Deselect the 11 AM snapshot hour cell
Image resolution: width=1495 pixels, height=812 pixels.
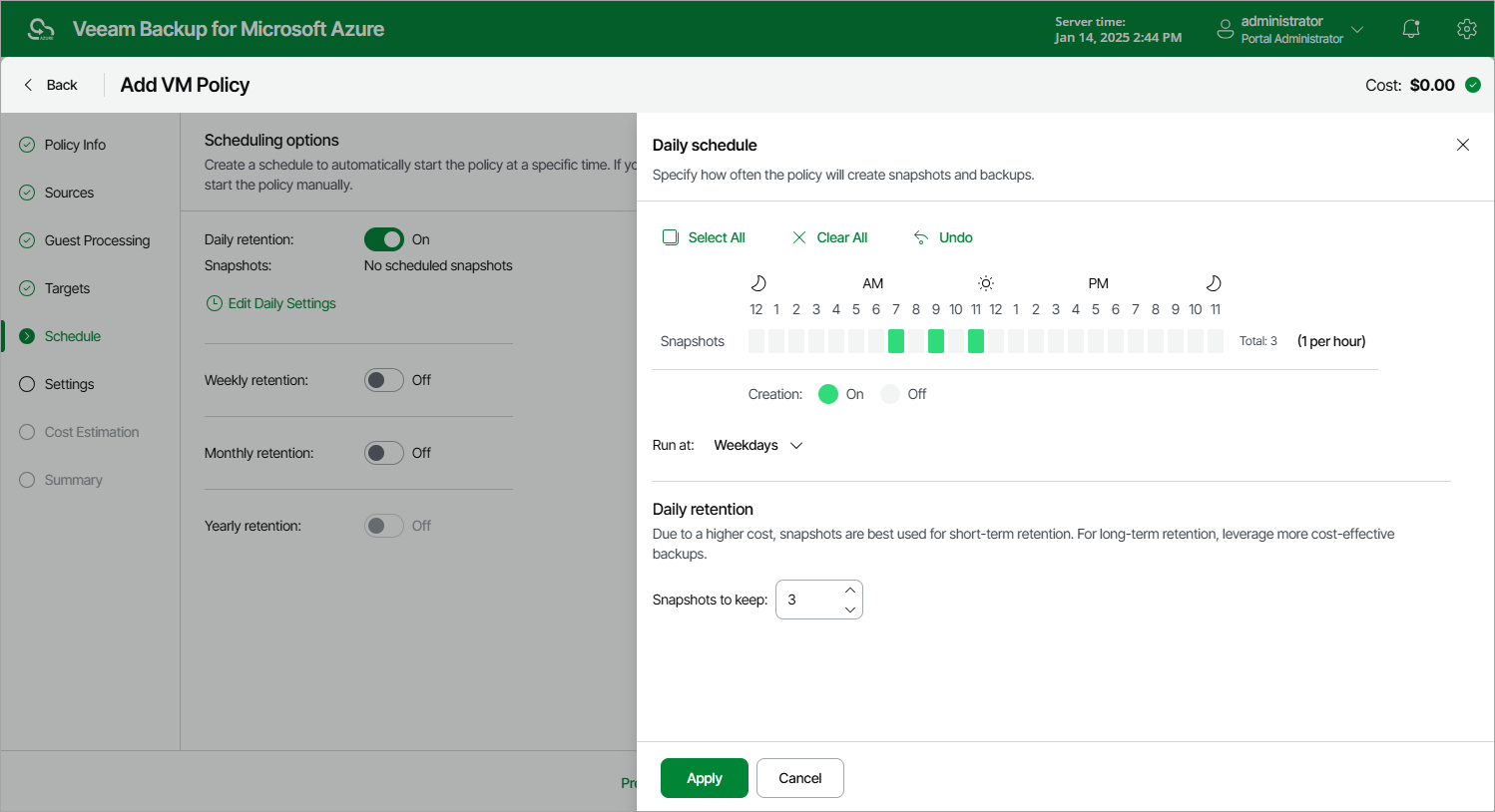click(x=976, y=341)
